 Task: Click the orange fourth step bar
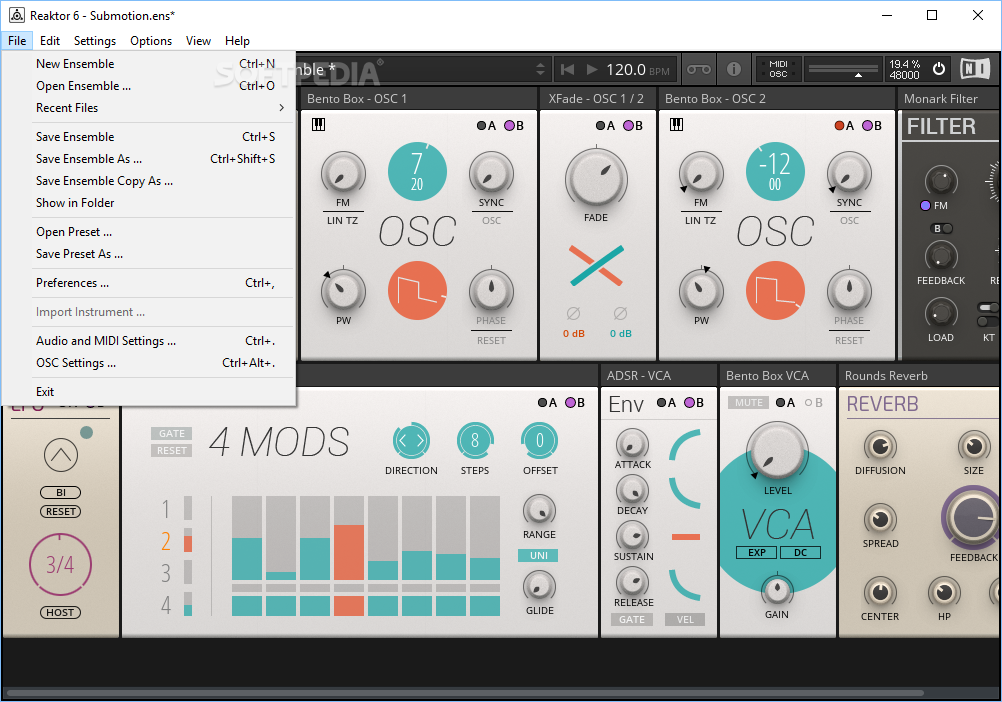(349, 552)
